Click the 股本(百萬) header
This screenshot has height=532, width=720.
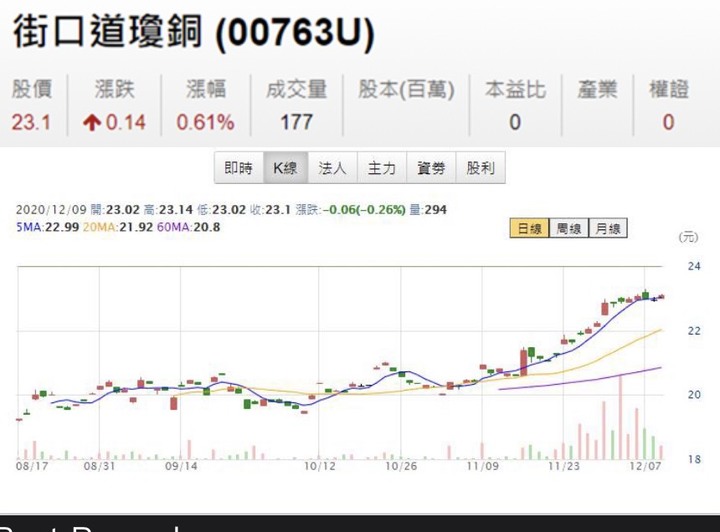[x=406, y=89]
